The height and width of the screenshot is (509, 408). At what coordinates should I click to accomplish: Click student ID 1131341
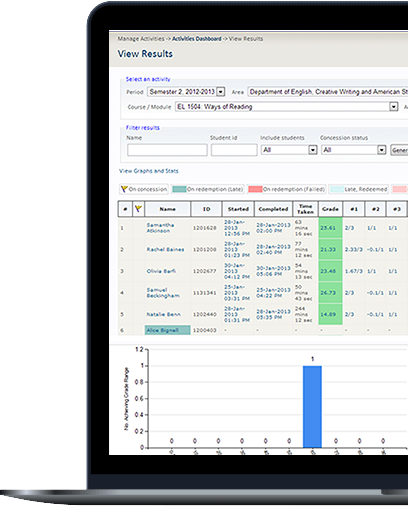[205, 293]
